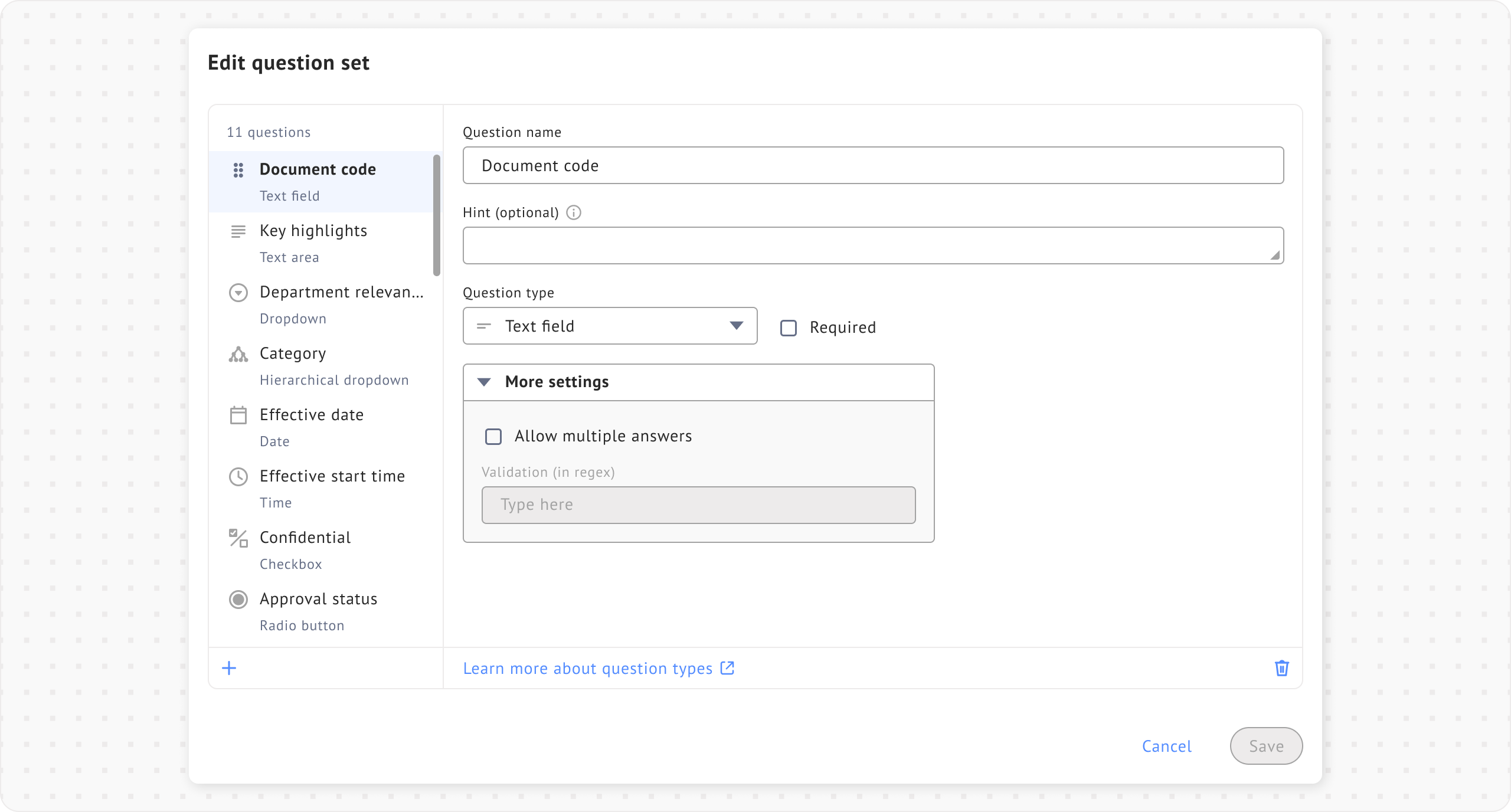Enable the Required checkbox
Image resolution: width=1511 pixels, height=812 pixels.
789,328
